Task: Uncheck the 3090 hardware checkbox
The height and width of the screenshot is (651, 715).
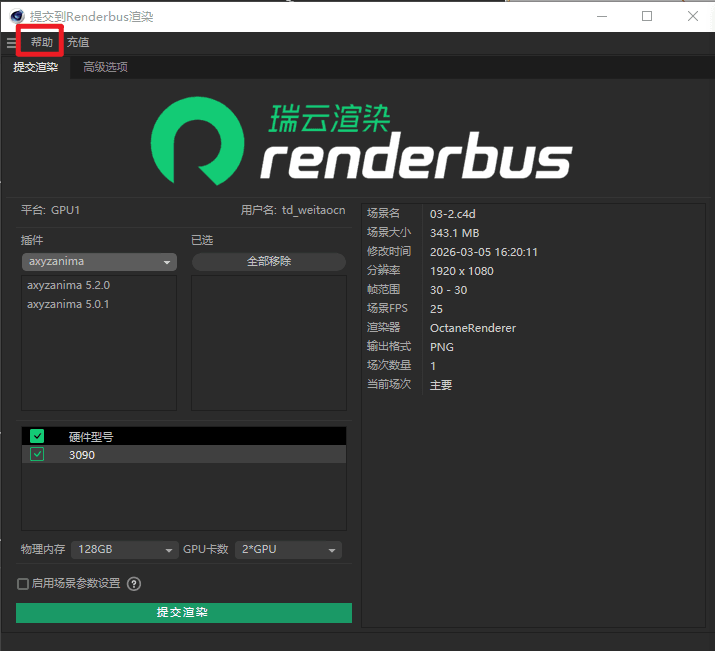Action: click(x=37, y=455)
